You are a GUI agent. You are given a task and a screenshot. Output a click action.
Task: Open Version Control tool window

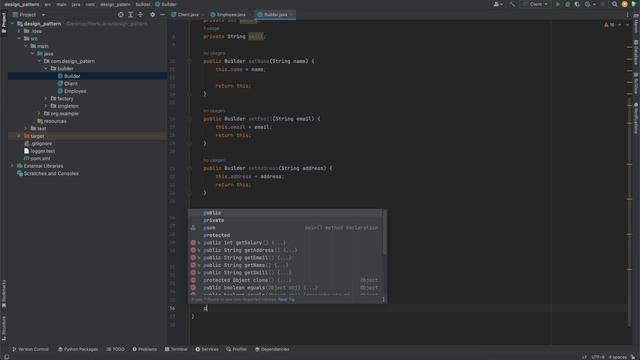pyautogui.click(x=30, y=349)
